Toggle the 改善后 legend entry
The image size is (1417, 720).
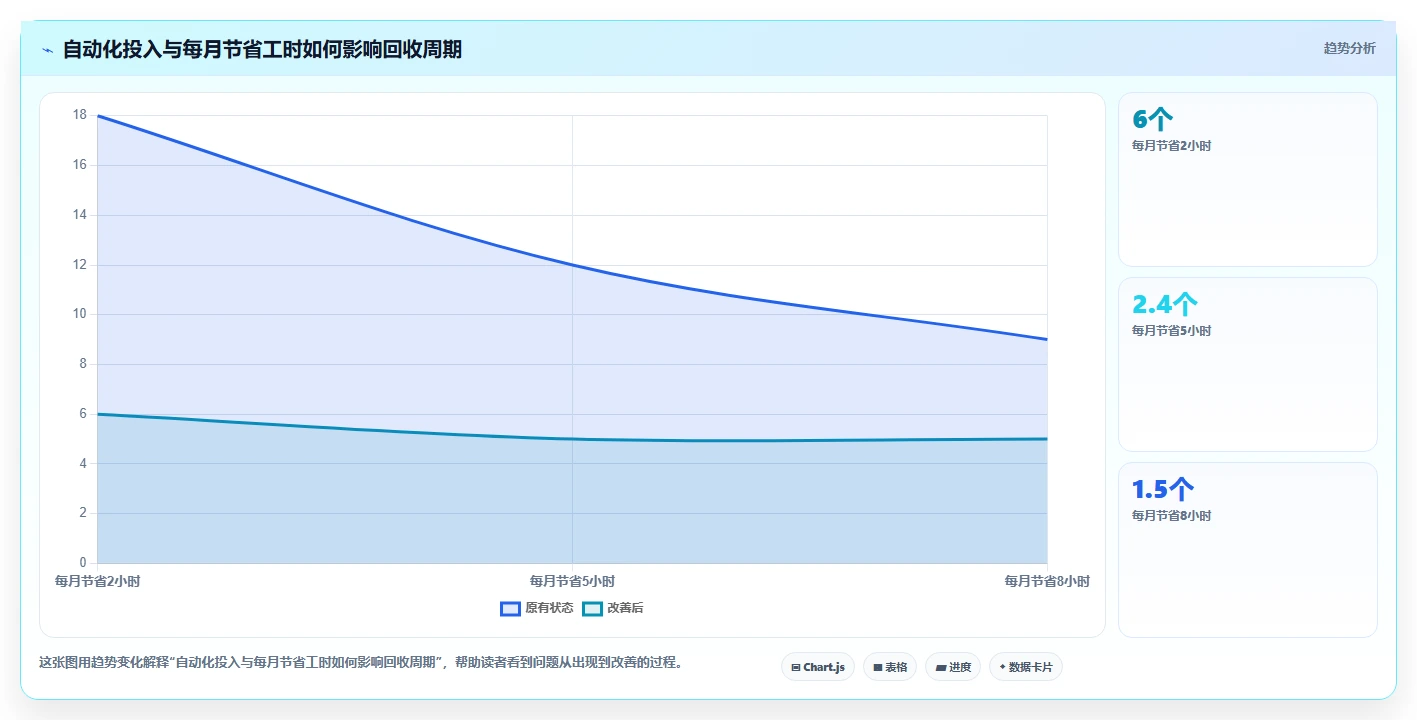(x=613, y=608)
